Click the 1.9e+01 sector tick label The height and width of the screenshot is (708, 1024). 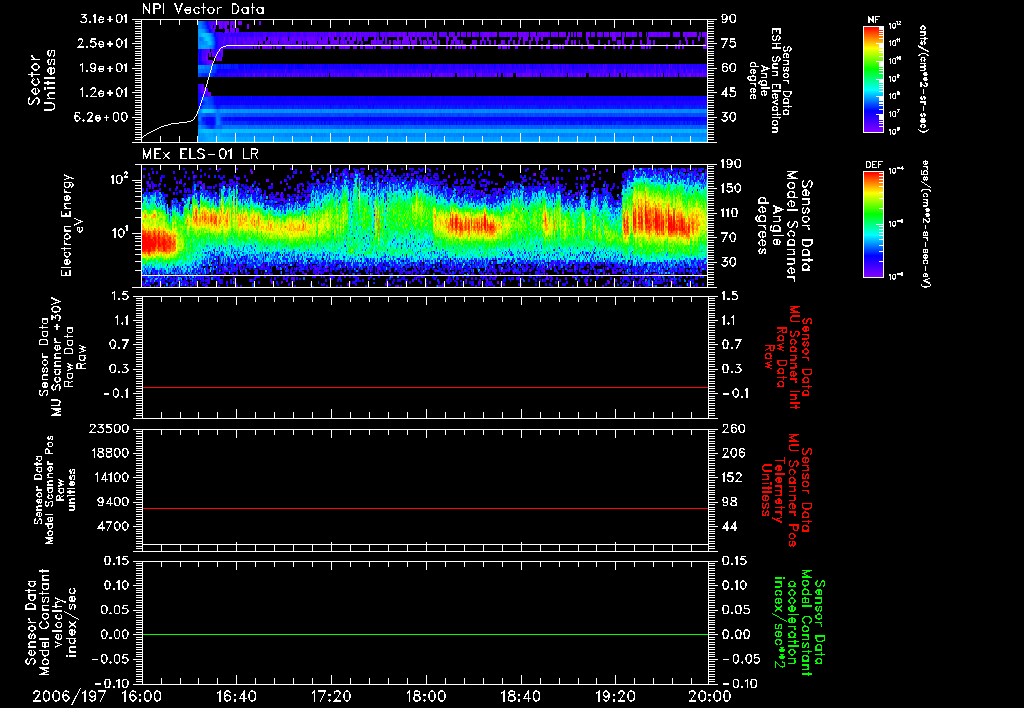tap(104, 68)
